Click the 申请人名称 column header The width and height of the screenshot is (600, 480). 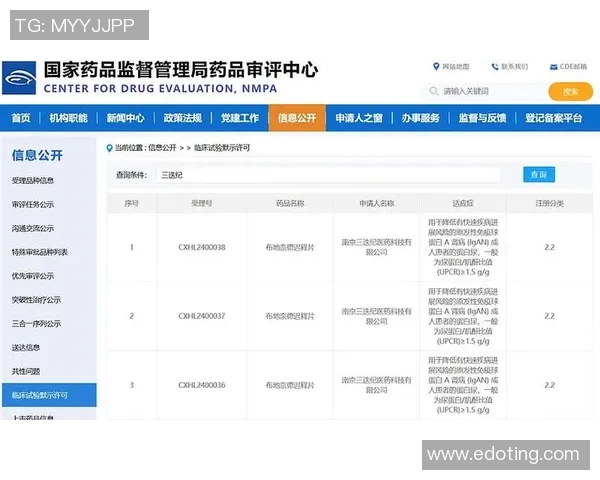377,203
